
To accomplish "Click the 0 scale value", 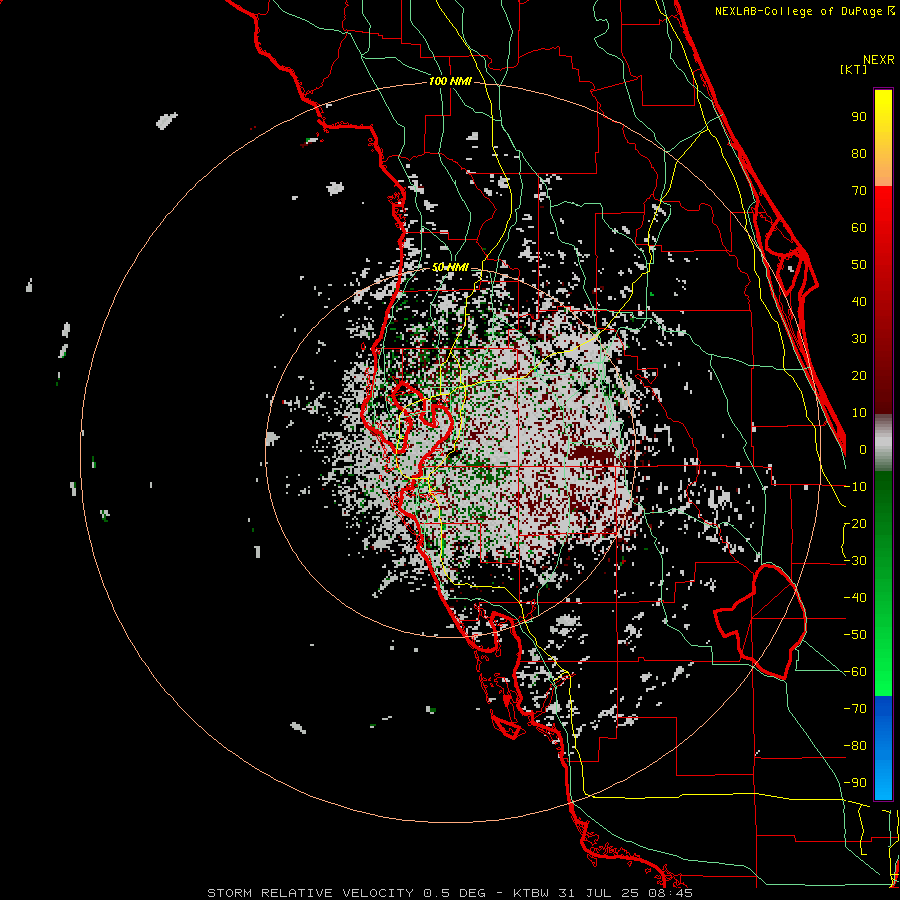I will 863,450.
